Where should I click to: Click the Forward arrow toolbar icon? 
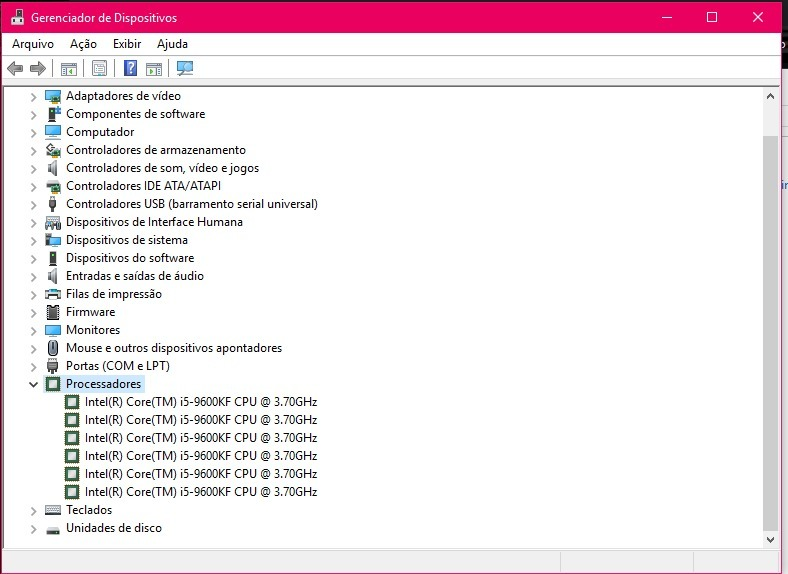pos(38,68)
